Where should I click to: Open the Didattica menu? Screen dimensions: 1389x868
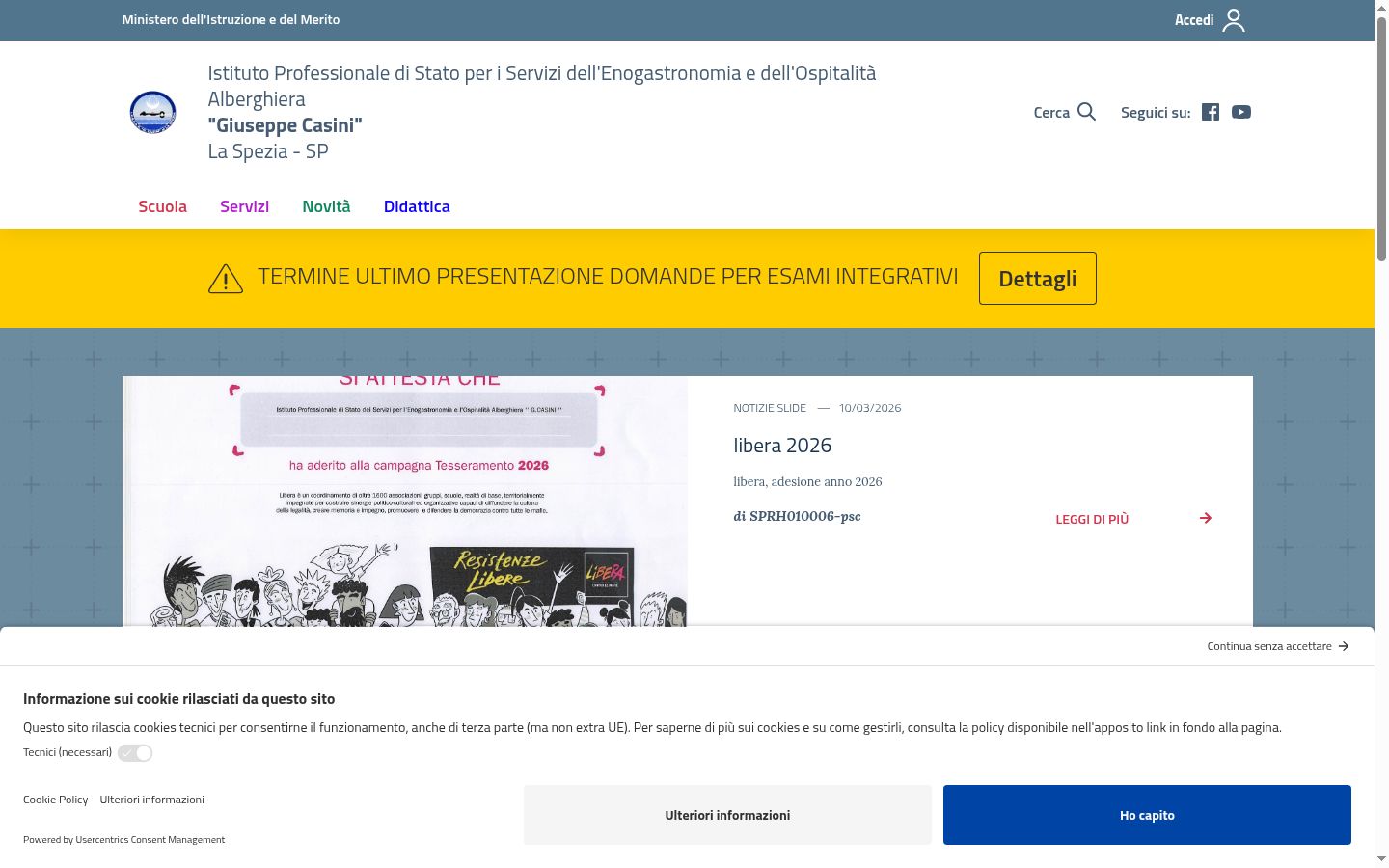(417, 206)
